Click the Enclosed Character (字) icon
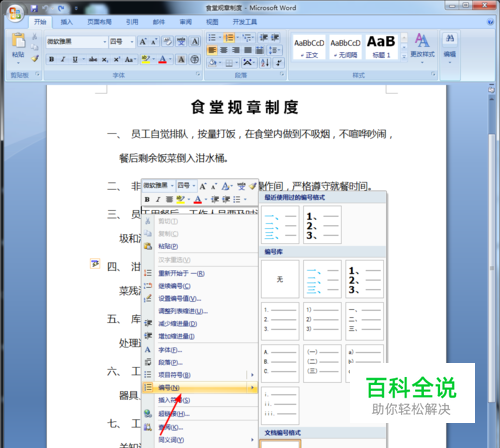500x448 pixels. (195, 59)
